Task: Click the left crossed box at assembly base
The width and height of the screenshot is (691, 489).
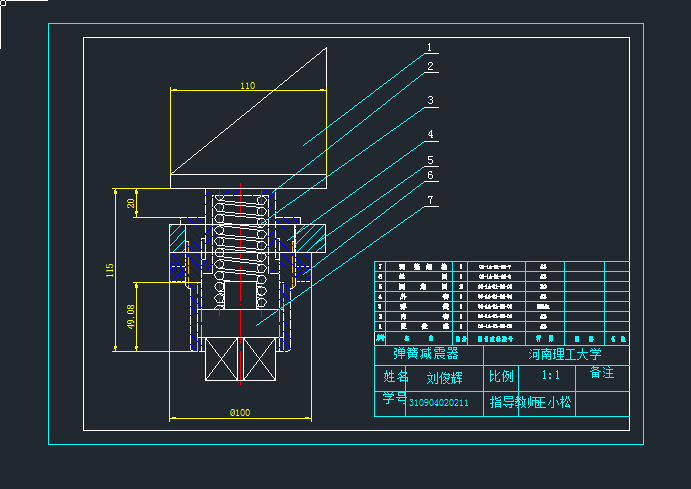Action: pyautogui.click(x=223, y=359)
